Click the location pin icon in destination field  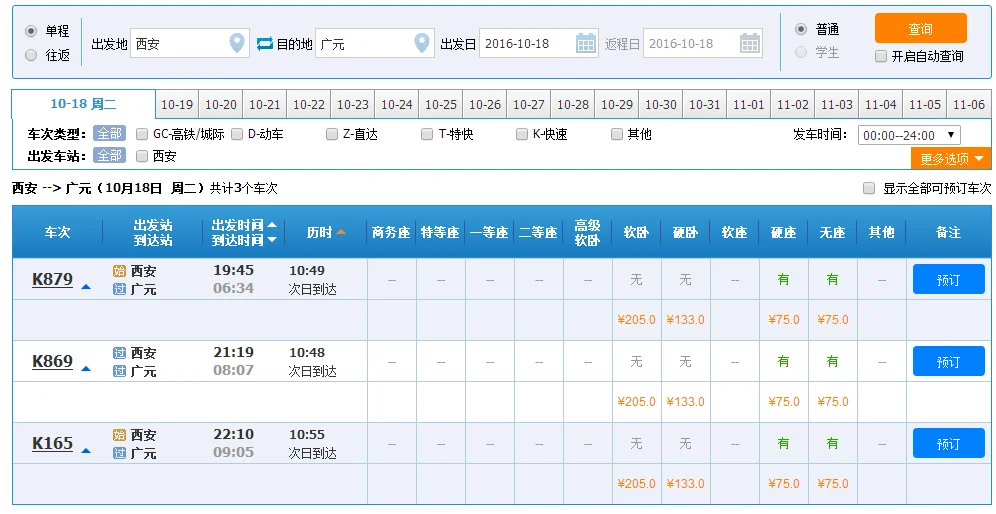point(422,43)
